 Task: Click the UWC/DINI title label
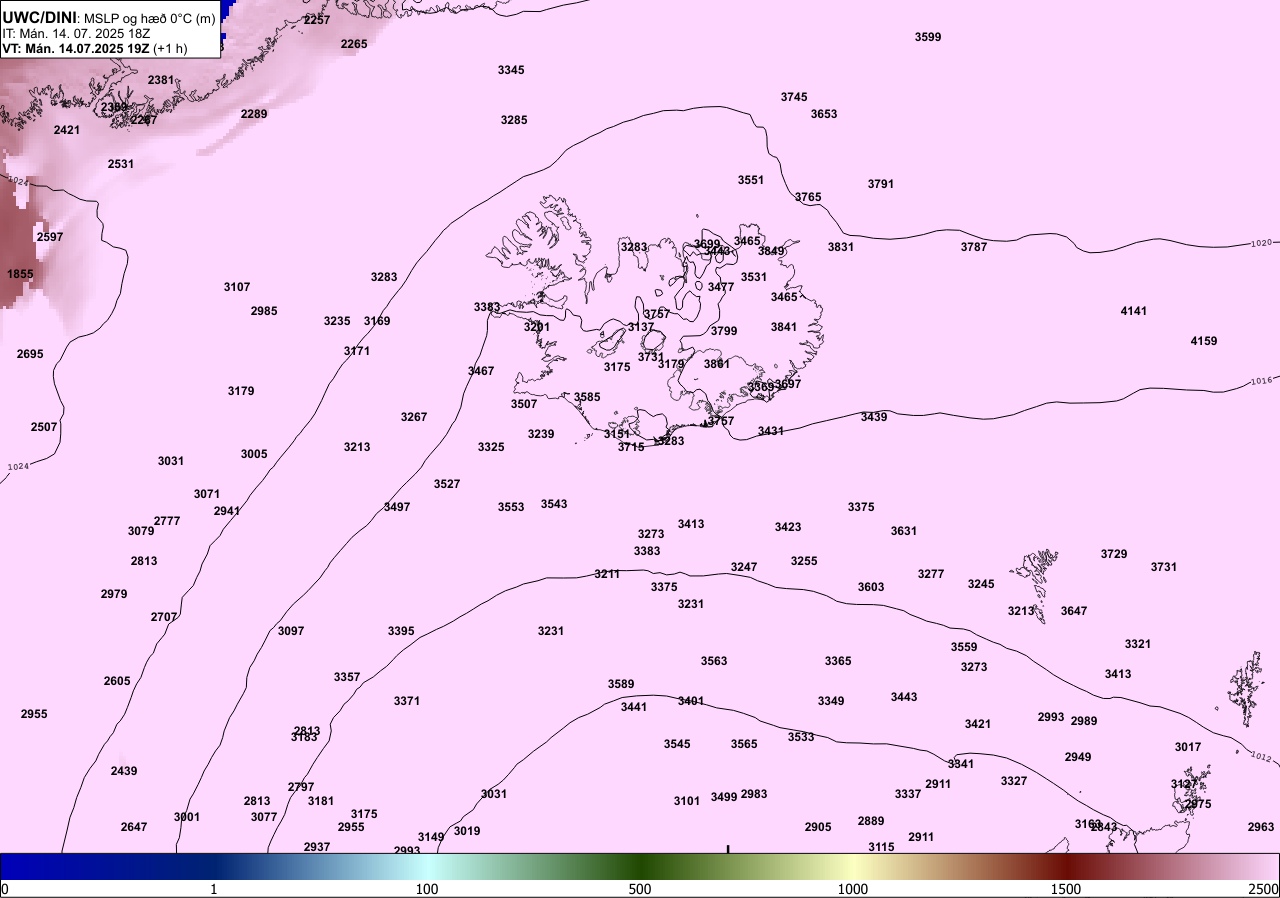tap(39, 17)
